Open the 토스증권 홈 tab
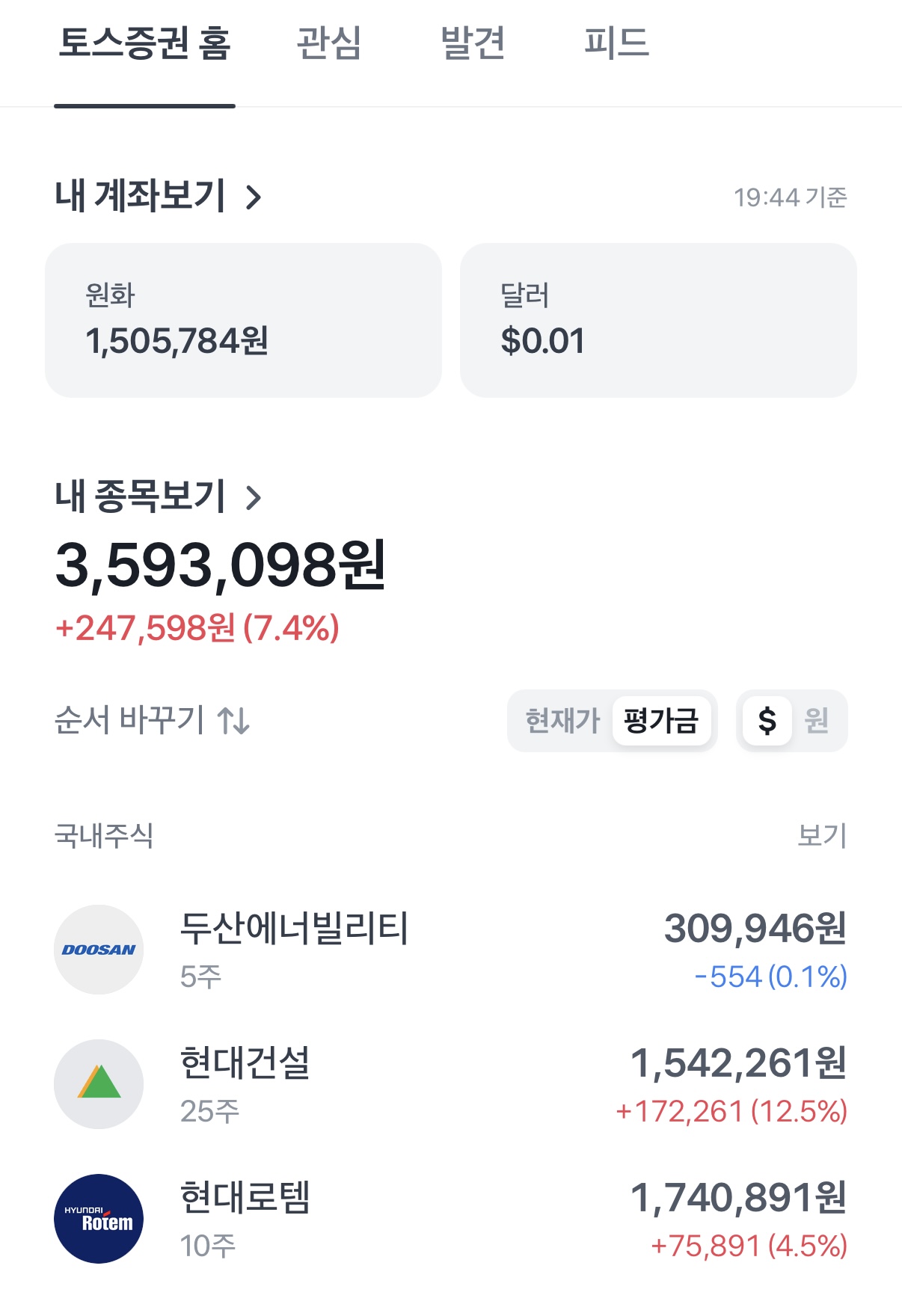 click(x=145, y=43)
